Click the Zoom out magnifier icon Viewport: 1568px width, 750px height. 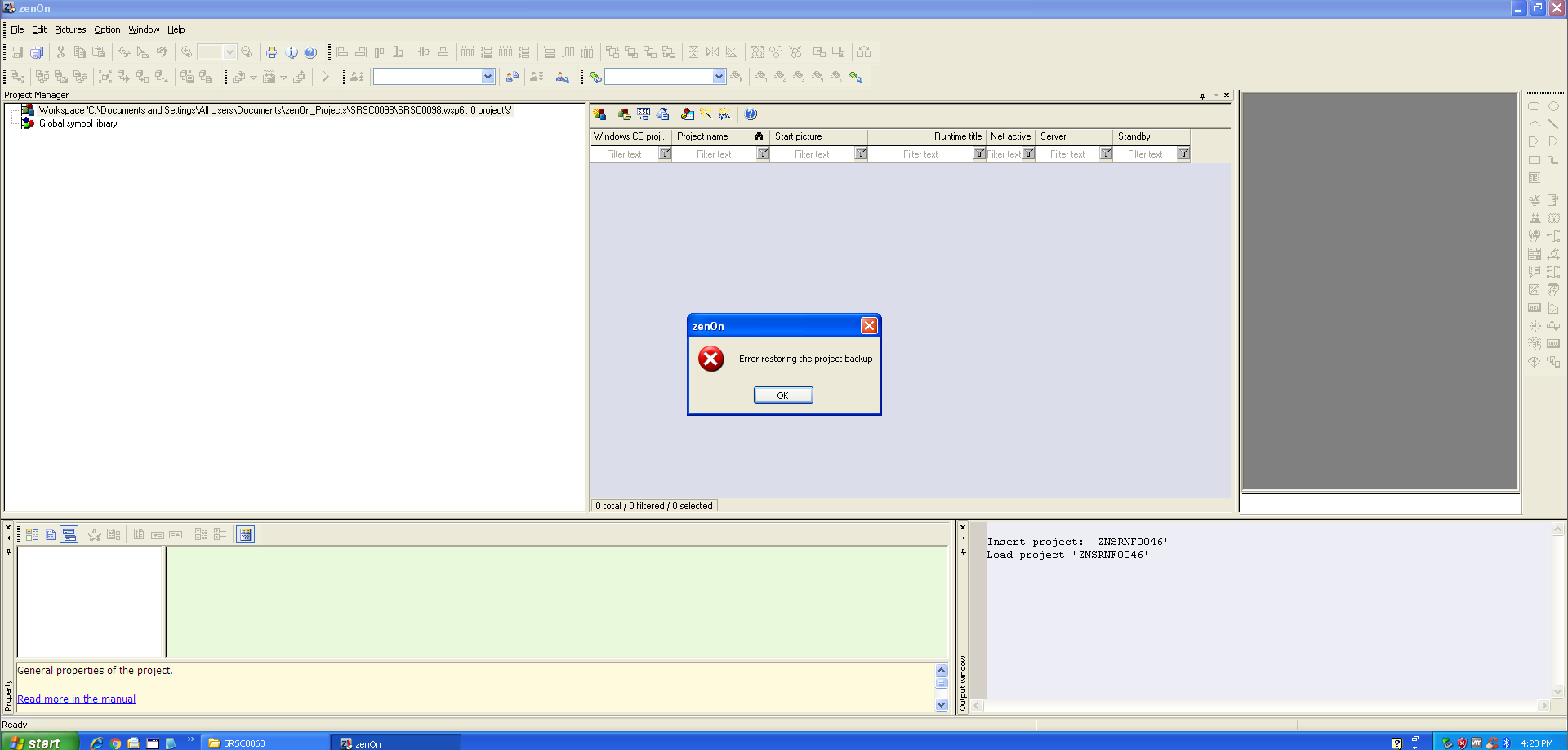[x=247, y=52]
